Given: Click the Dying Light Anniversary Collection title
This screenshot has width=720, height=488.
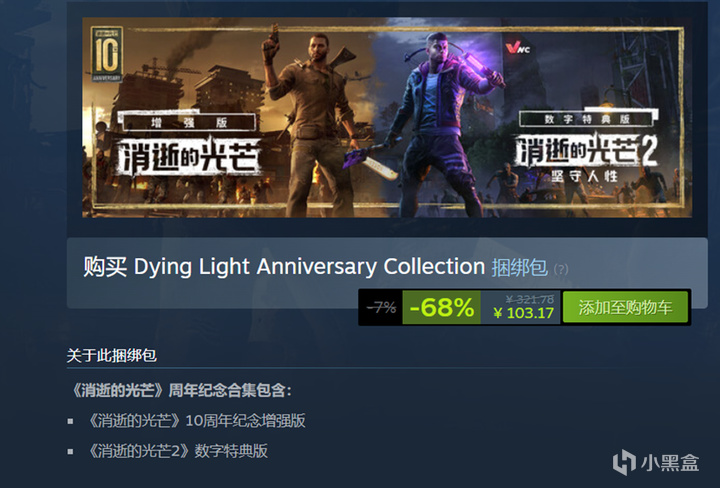Looking at the screenshot, I should (309, 267).
